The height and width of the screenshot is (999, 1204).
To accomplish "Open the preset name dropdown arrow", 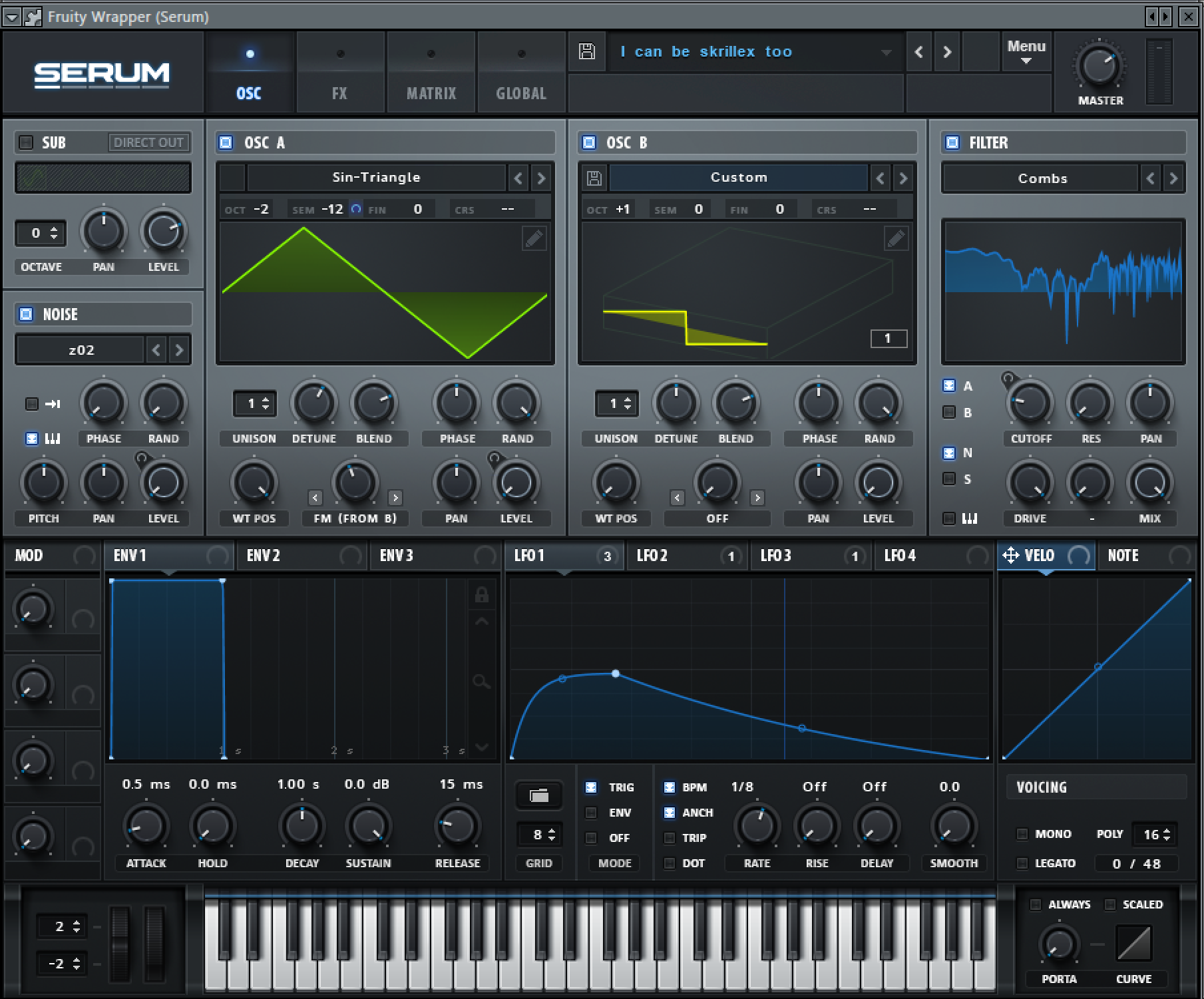I will (886, 52).
